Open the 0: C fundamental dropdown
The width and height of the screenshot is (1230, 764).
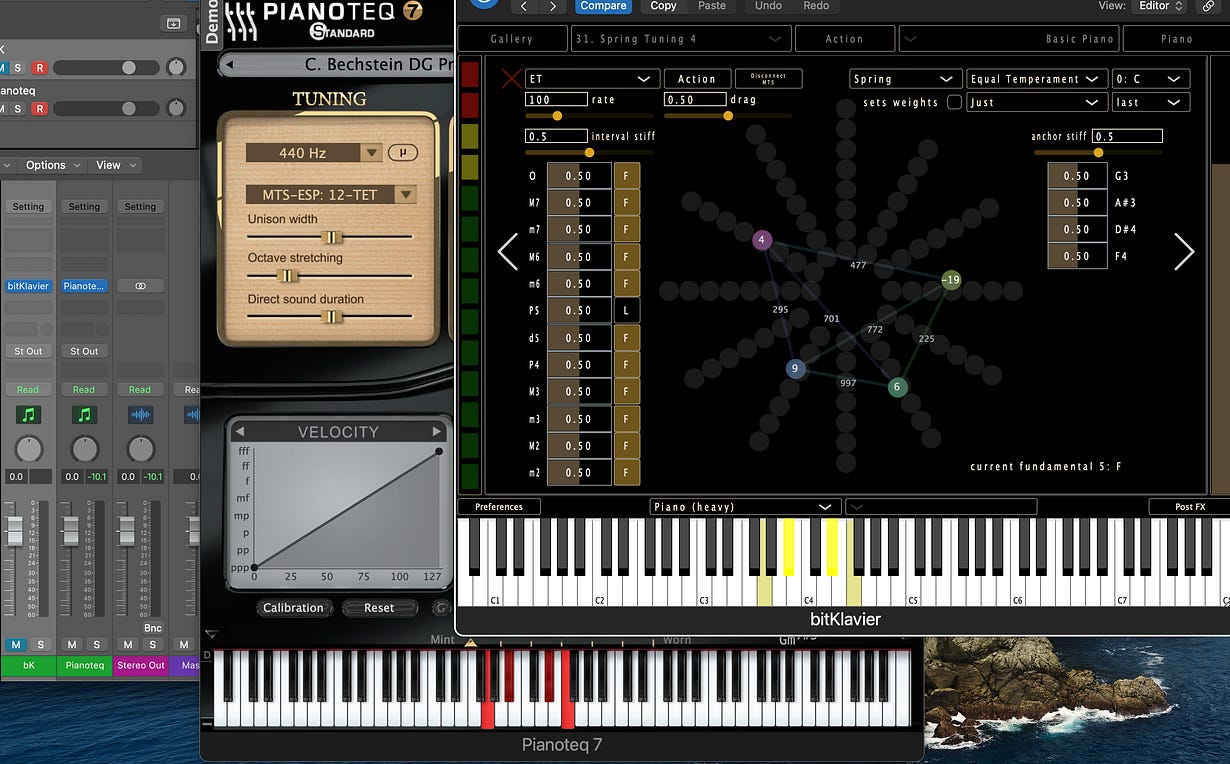pos(1150,79)
